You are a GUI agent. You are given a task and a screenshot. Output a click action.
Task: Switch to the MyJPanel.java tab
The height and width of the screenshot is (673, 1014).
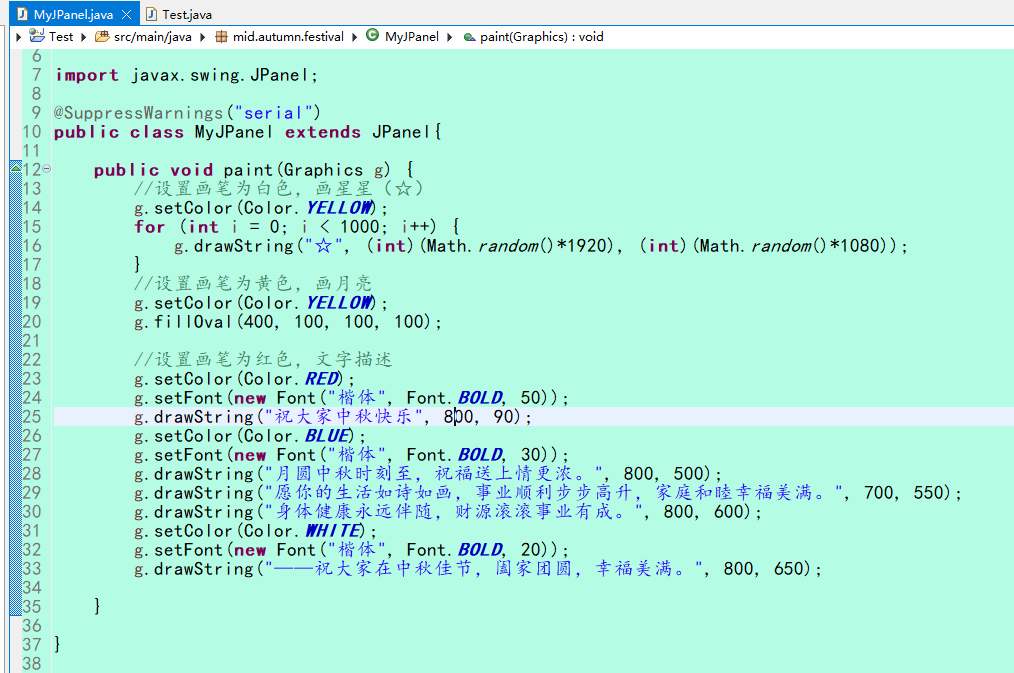point(72,14)
